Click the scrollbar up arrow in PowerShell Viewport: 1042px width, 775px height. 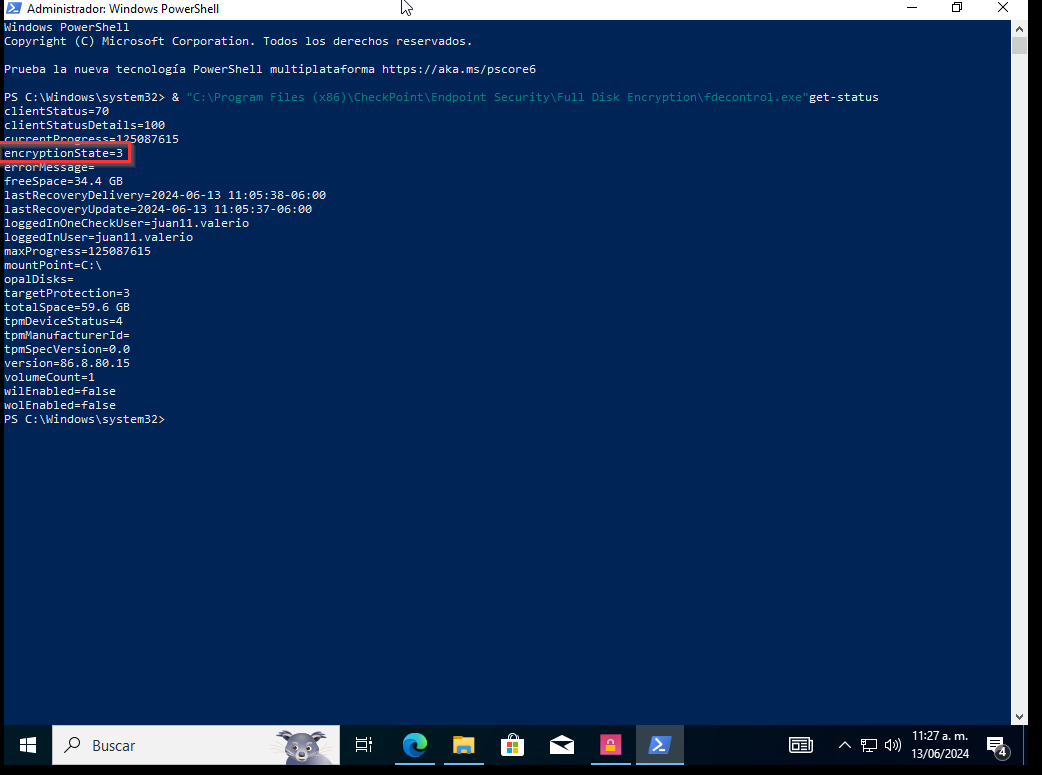1019,29
